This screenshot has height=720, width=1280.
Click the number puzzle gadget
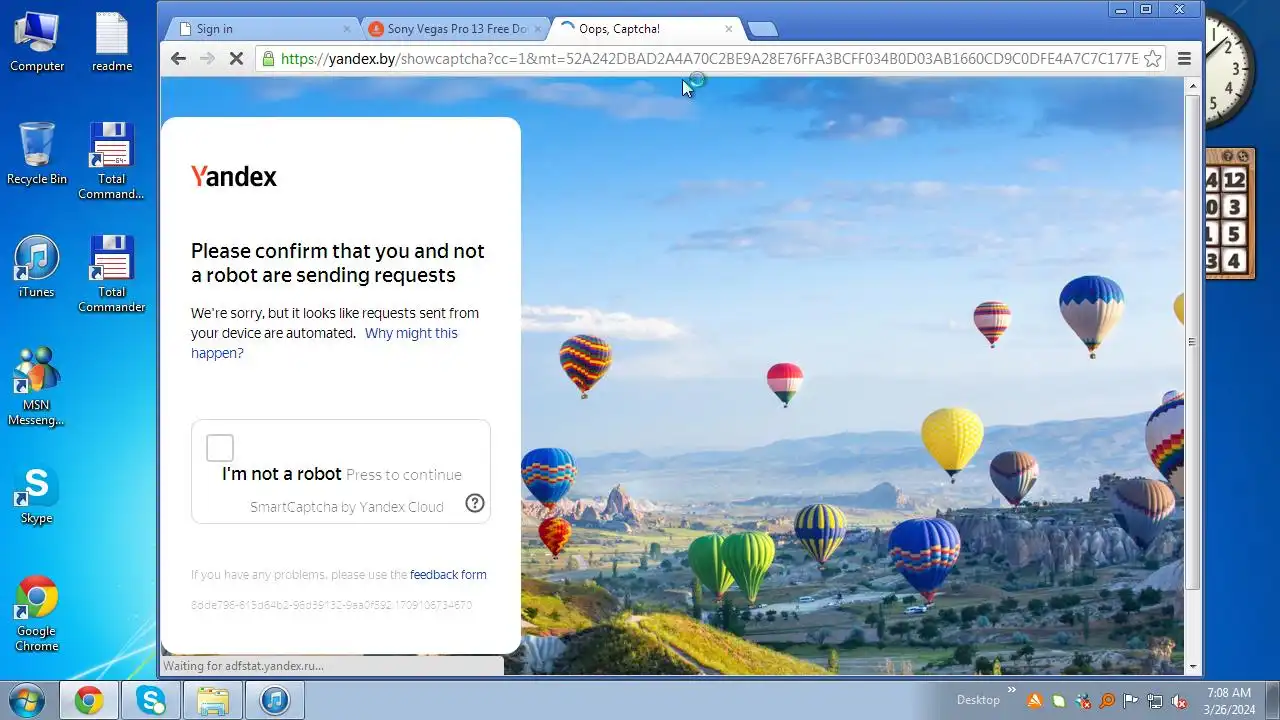(1229, 214)
